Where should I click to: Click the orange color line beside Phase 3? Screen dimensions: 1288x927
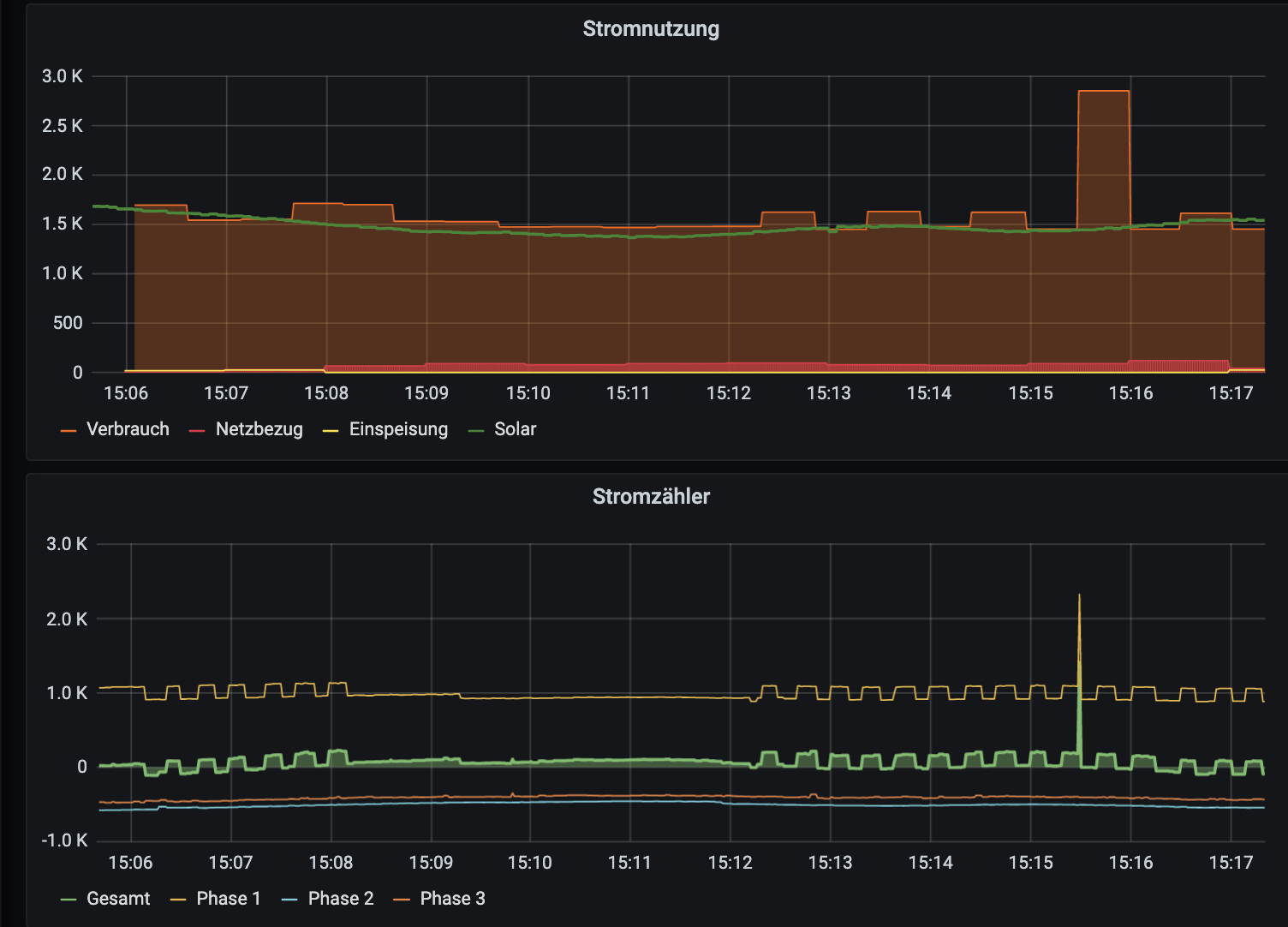tap(402, 900)
